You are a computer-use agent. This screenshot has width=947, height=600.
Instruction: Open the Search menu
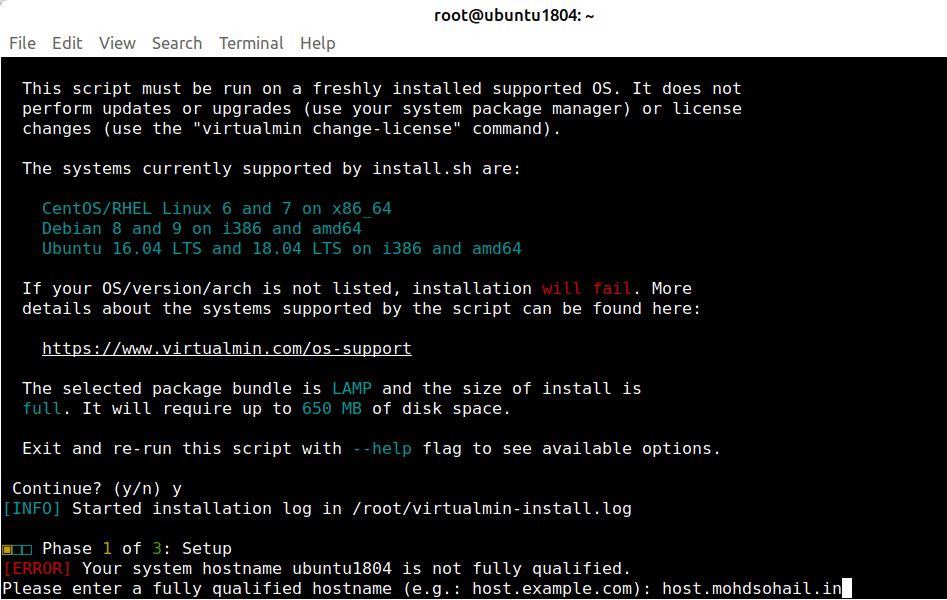pos(177,43)
